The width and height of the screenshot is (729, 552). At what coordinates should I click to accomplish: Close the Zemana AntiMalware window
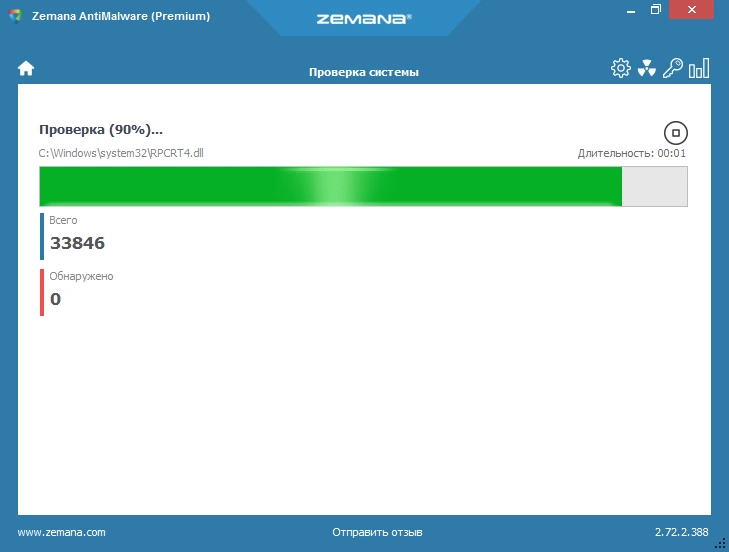pos(691,9)
